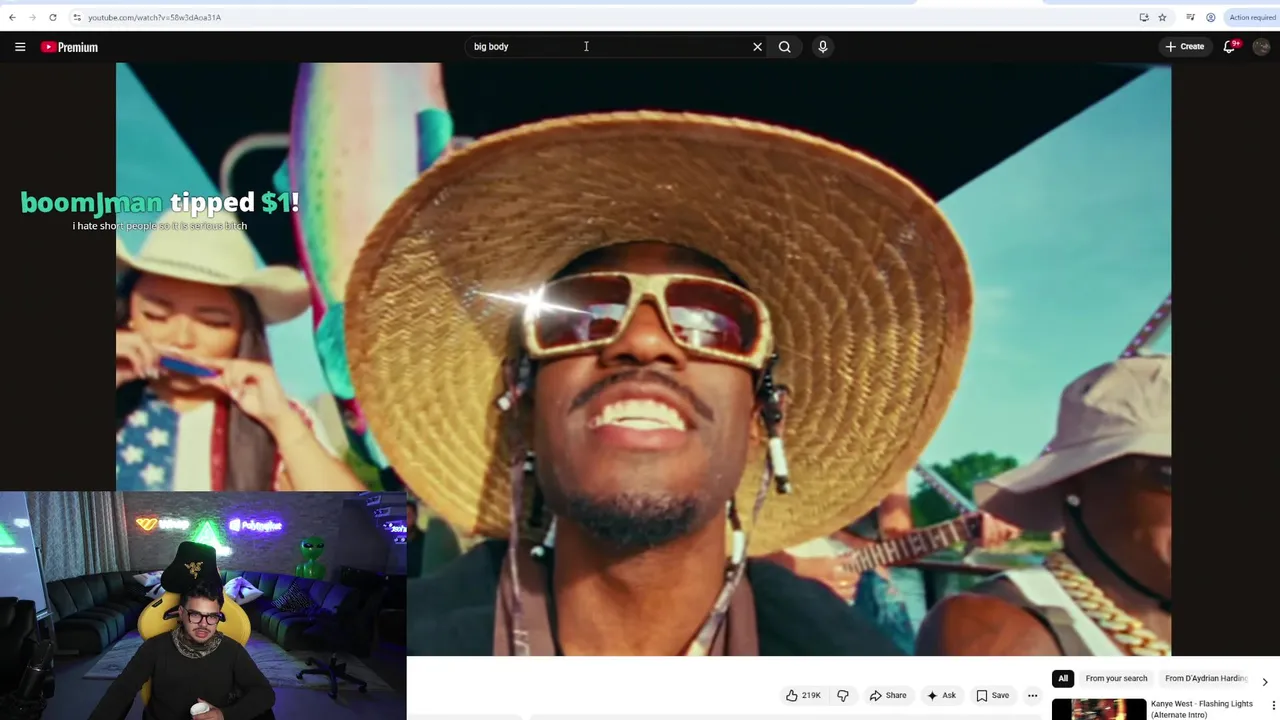Select the From D'Aydrian Harding chip
The image size is (1280, 720).
tap(1206, 679)
